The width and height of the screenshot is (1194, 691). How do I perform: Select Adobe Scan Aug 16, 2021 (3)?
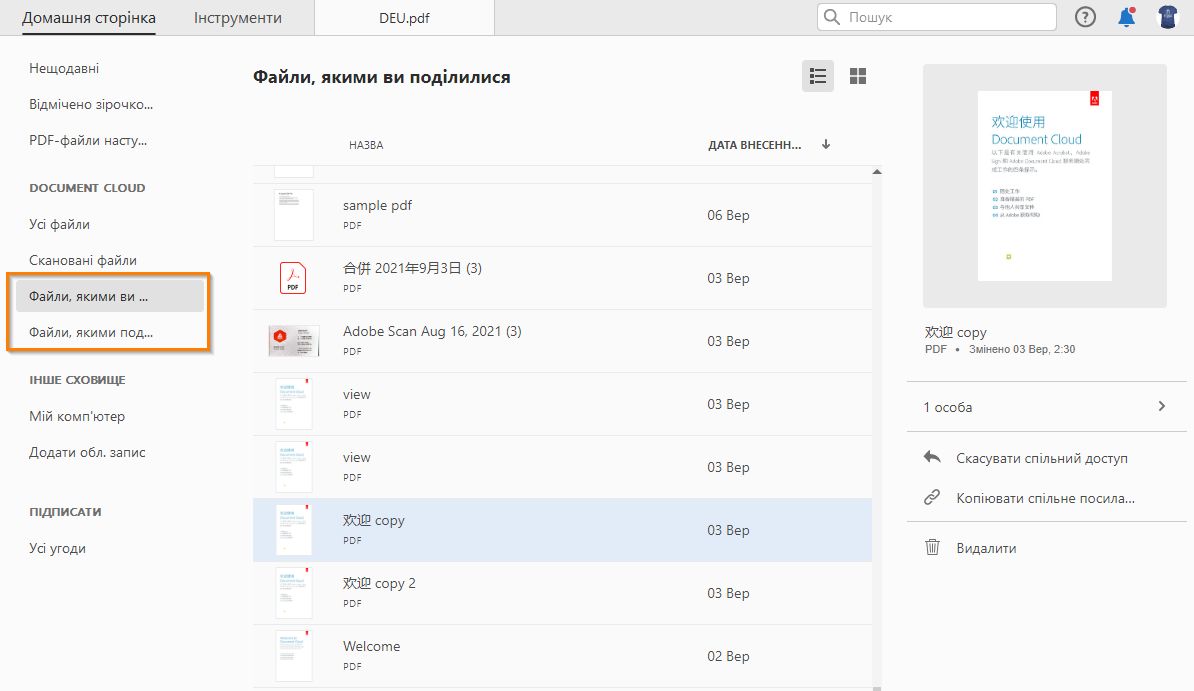click(x=432, y=331)
